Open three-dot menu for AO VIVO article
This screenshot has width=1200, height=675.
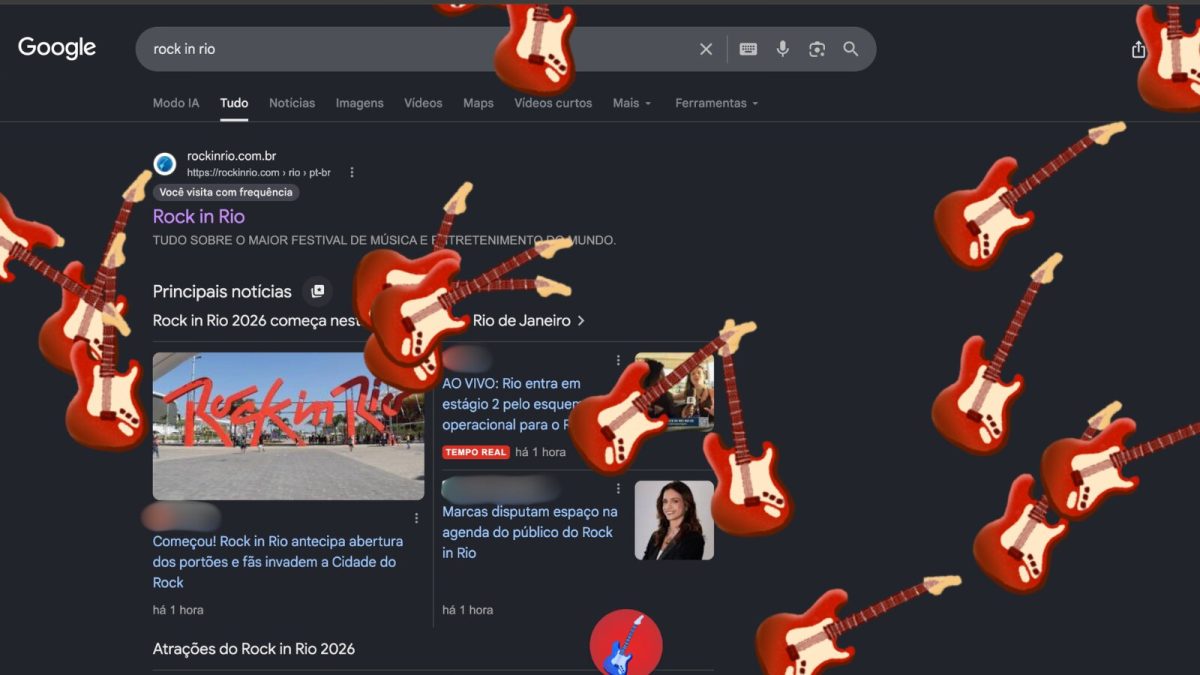[618, 360]
